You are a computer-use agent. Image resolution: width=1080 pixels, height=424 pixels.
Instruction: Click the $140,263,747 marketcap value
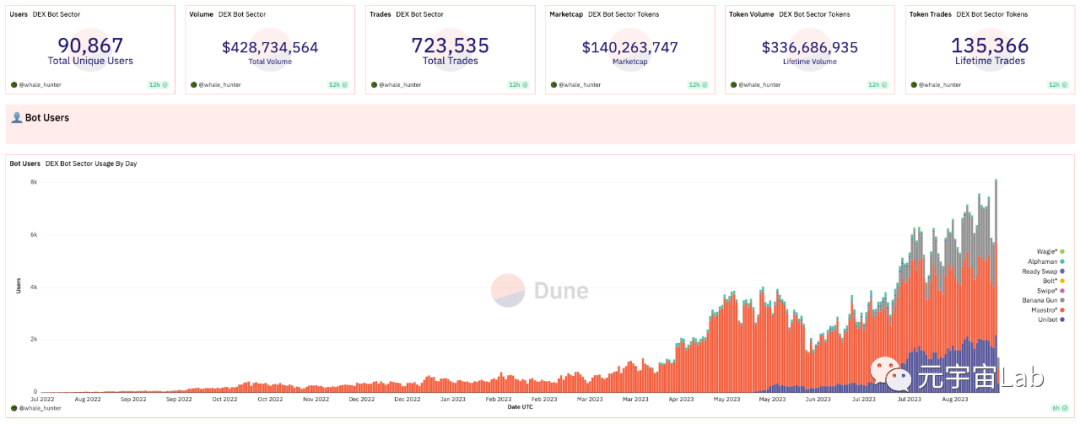[630, 47]
